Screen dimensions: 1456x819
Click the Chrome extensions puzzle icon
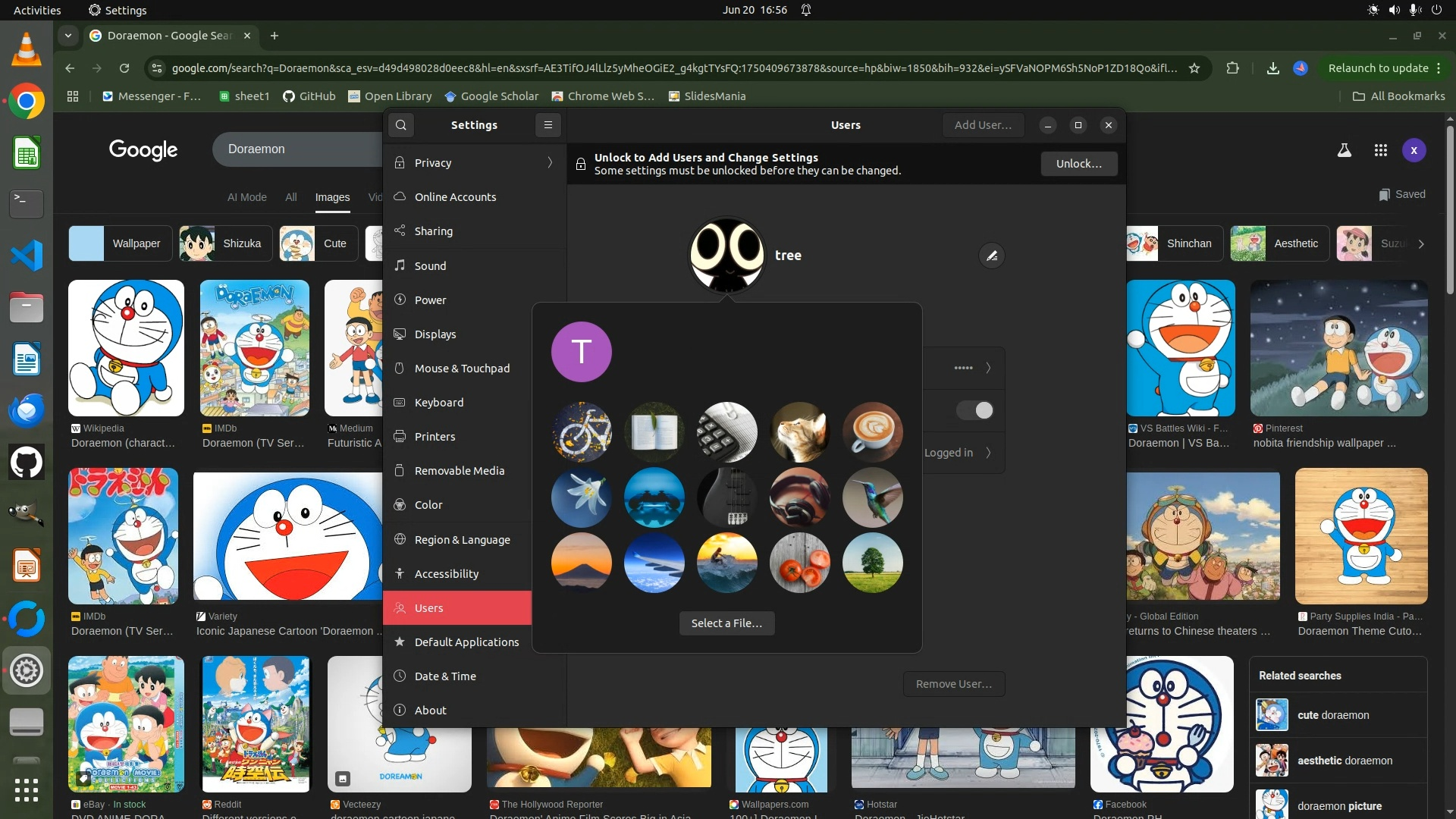coord(1232,68)
